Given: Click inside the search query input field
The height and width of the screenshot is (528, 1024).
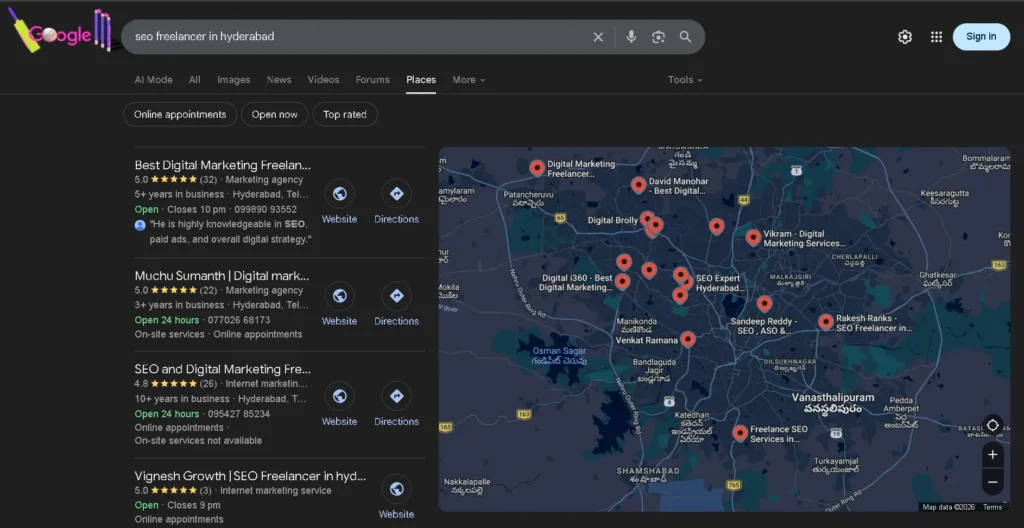Looking at the screenshot, I should pyautogui.click(x=359, y=37).
